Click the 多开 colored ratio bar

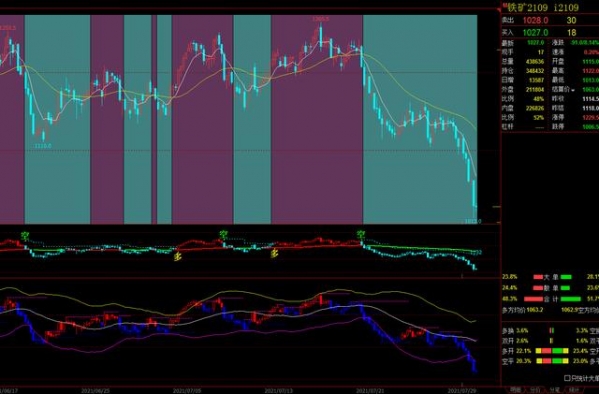[552, 351]
